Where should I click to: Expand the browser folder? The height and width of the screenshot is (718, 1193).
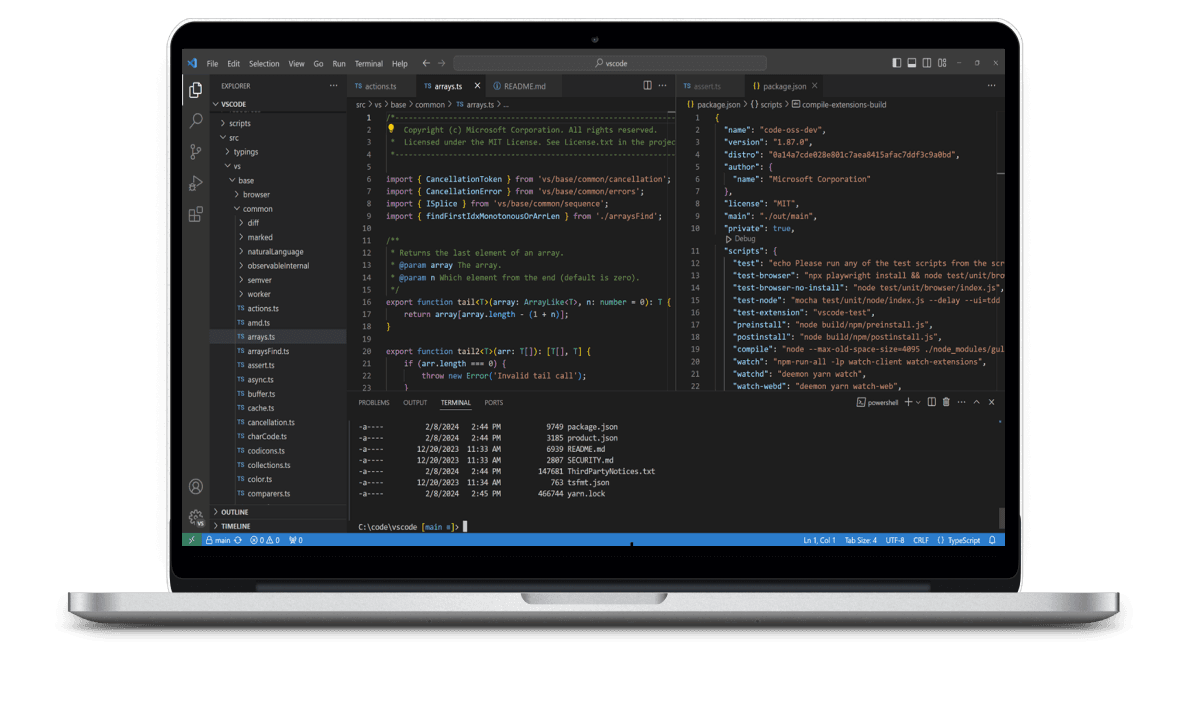point(278,195)
